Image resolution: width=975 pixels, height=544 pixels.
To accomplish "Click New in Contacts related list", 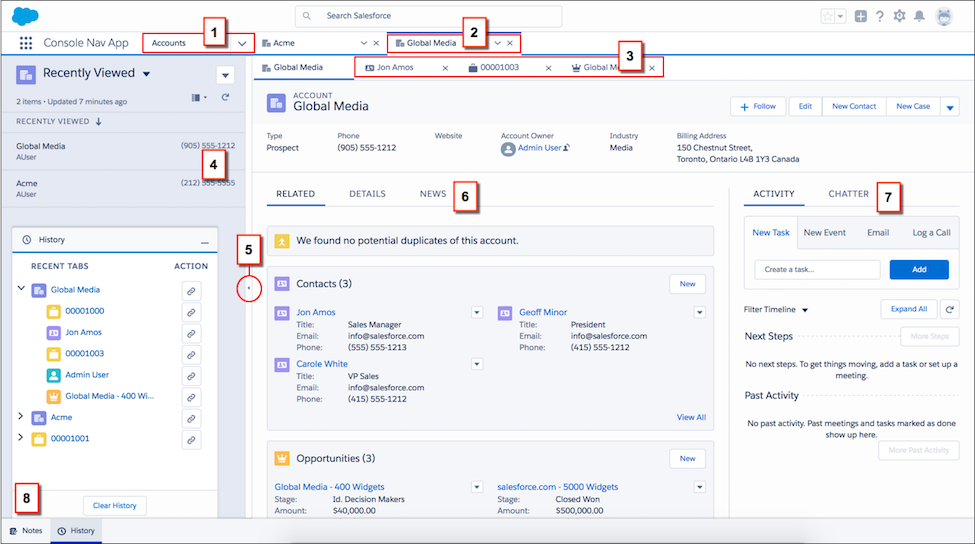I will click(x=687, y=284).
